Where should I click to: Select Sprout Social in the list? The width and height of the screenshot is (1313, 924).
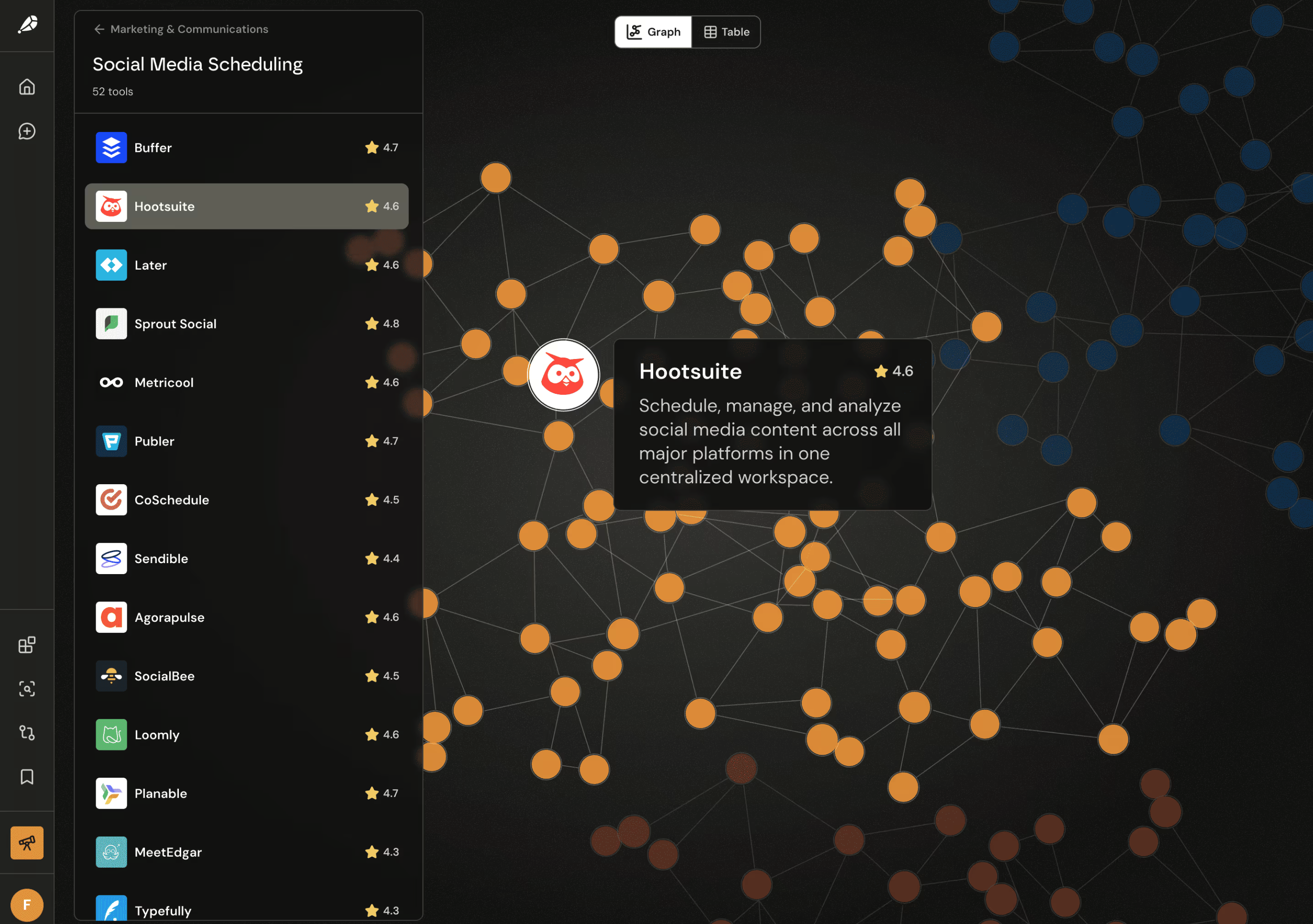point(246,324)
